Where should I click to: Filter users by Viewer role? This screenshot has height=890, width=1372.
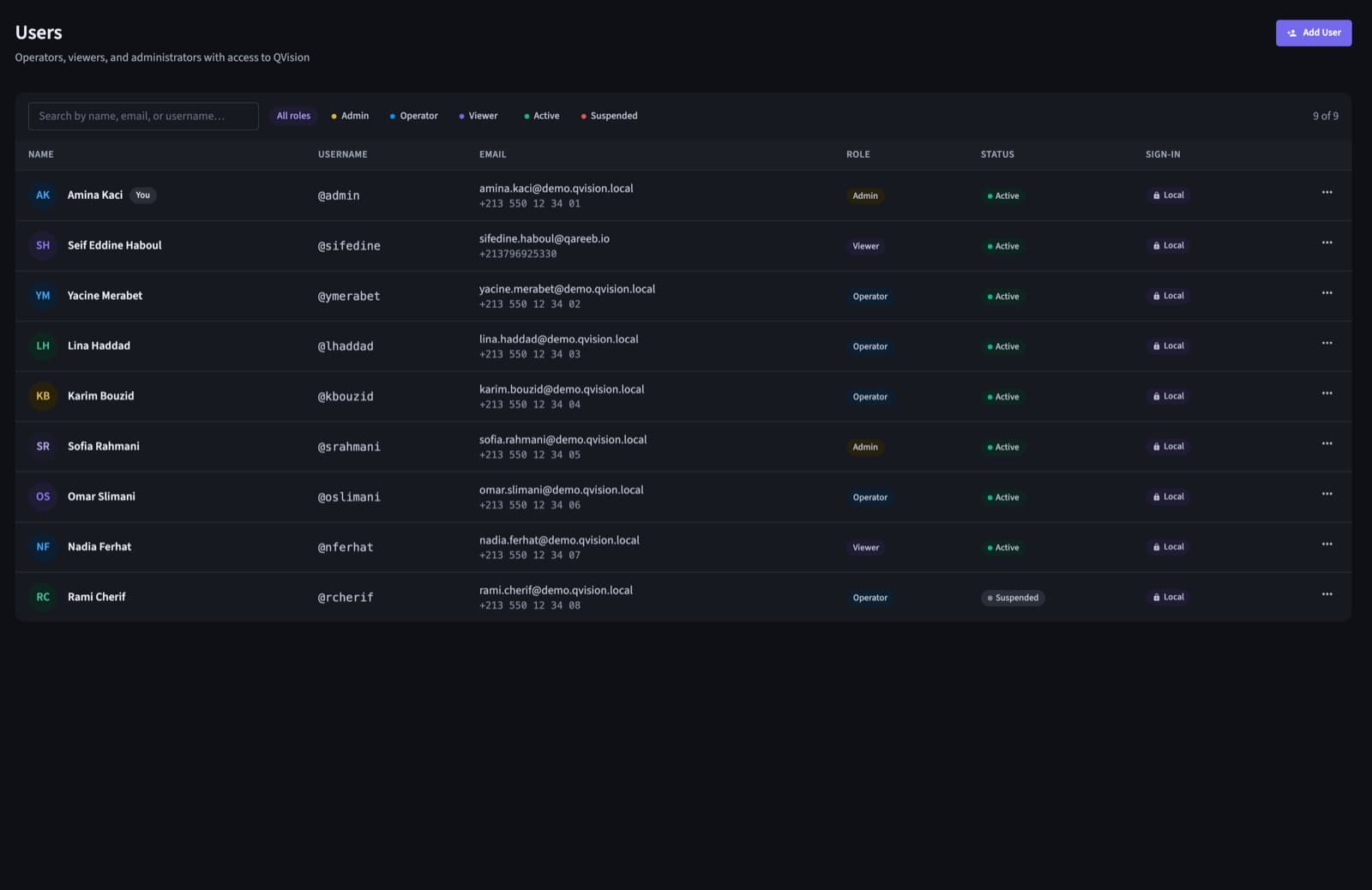(x=478, y=116)
